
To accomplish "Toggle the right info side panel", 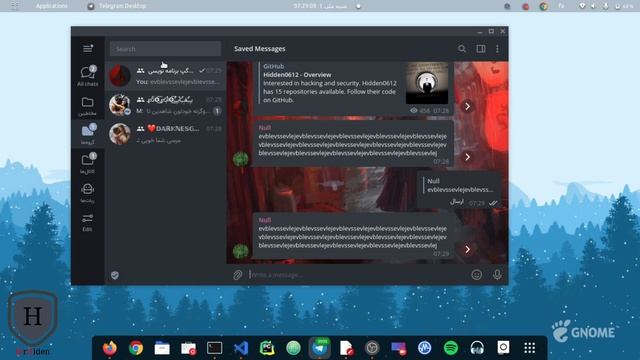I will [481, 49].
